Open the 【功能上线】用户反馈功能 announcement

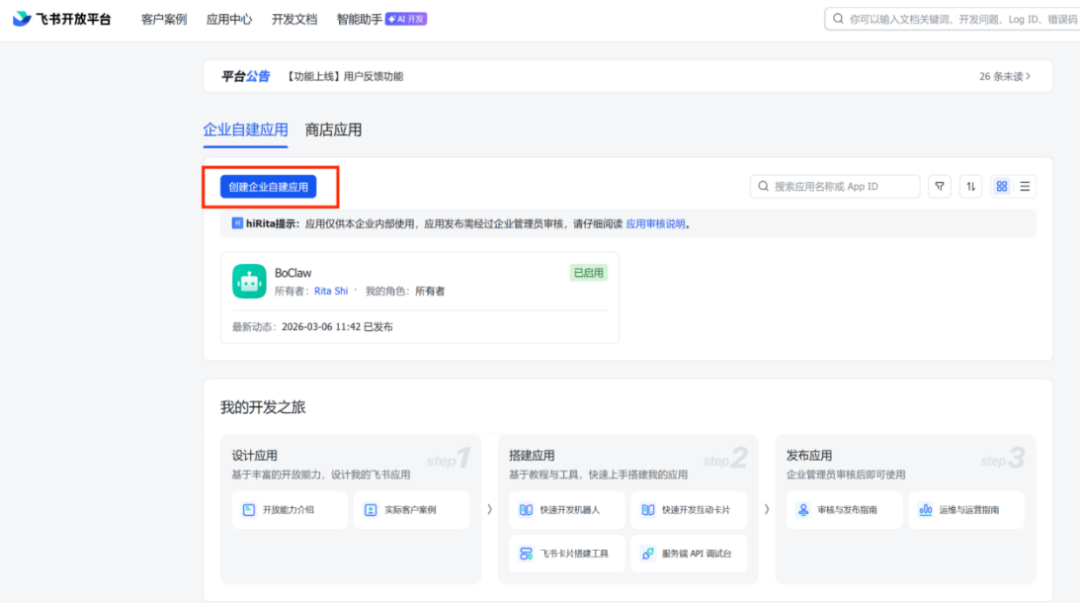click(x=344, y=76)
